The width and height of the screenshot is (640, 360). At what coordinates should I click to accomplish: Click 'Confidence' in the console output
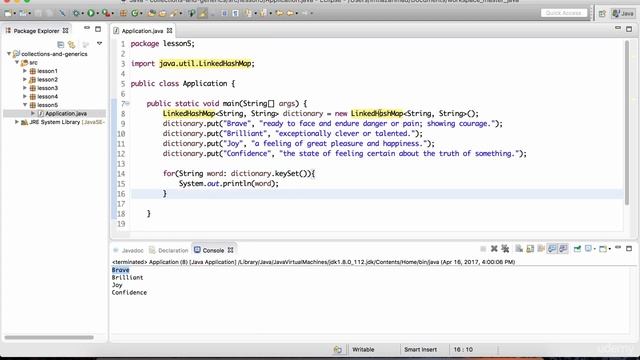pyautogui.click(x=129, y=293)
